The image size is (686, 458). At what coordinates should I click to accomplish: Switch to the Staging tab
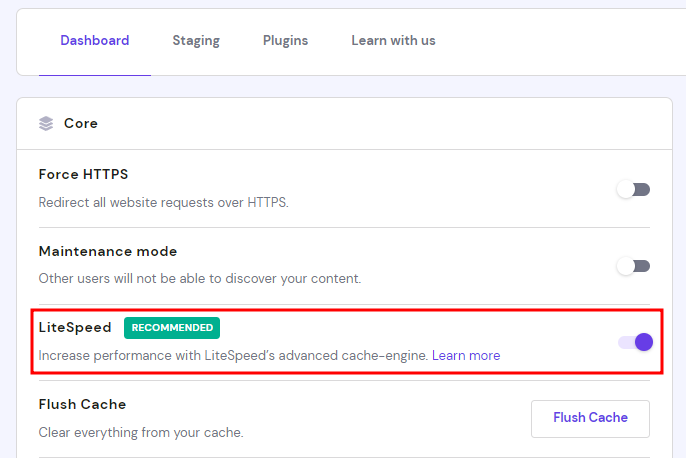(196, 41)
